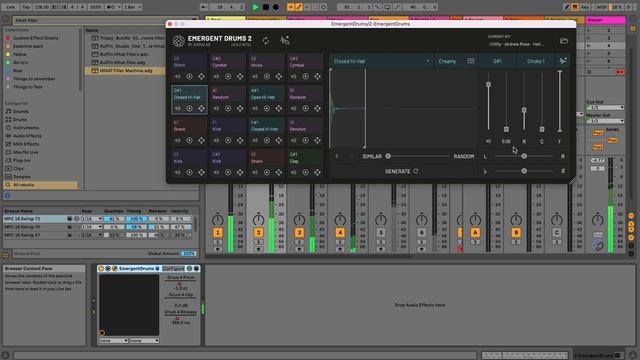The image size is (640, 360).
Task: Select Plug-Ins category in browser
Action: point(22,160)
